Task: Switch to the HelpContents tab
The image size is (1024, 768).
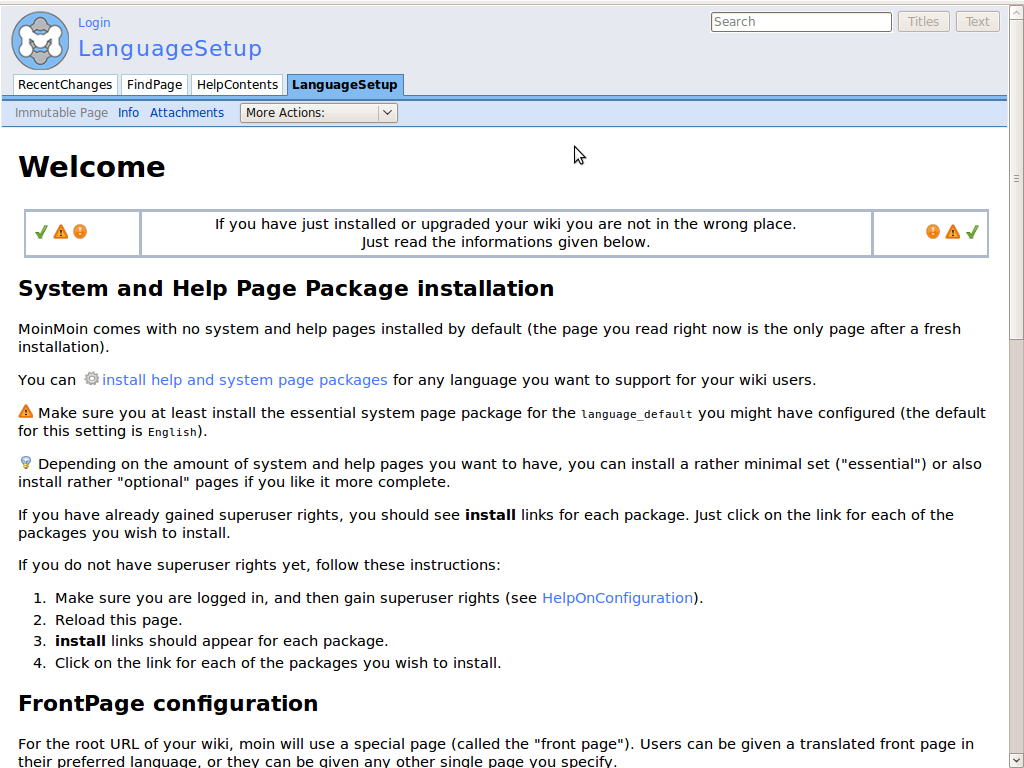Action: pos(238,85)
